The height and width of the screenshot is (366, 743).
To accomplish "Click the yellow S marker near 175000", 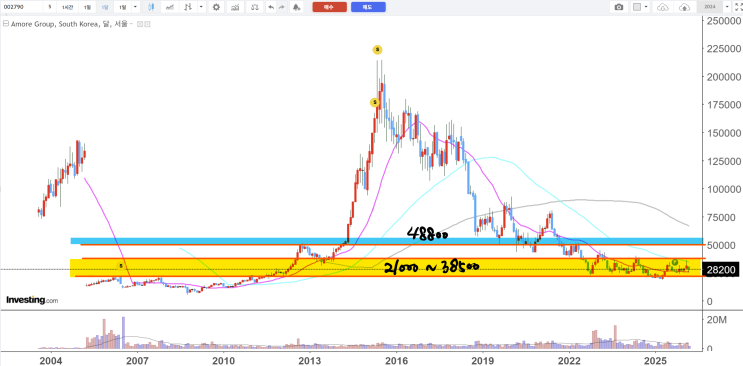I will (x=374, y=102).
